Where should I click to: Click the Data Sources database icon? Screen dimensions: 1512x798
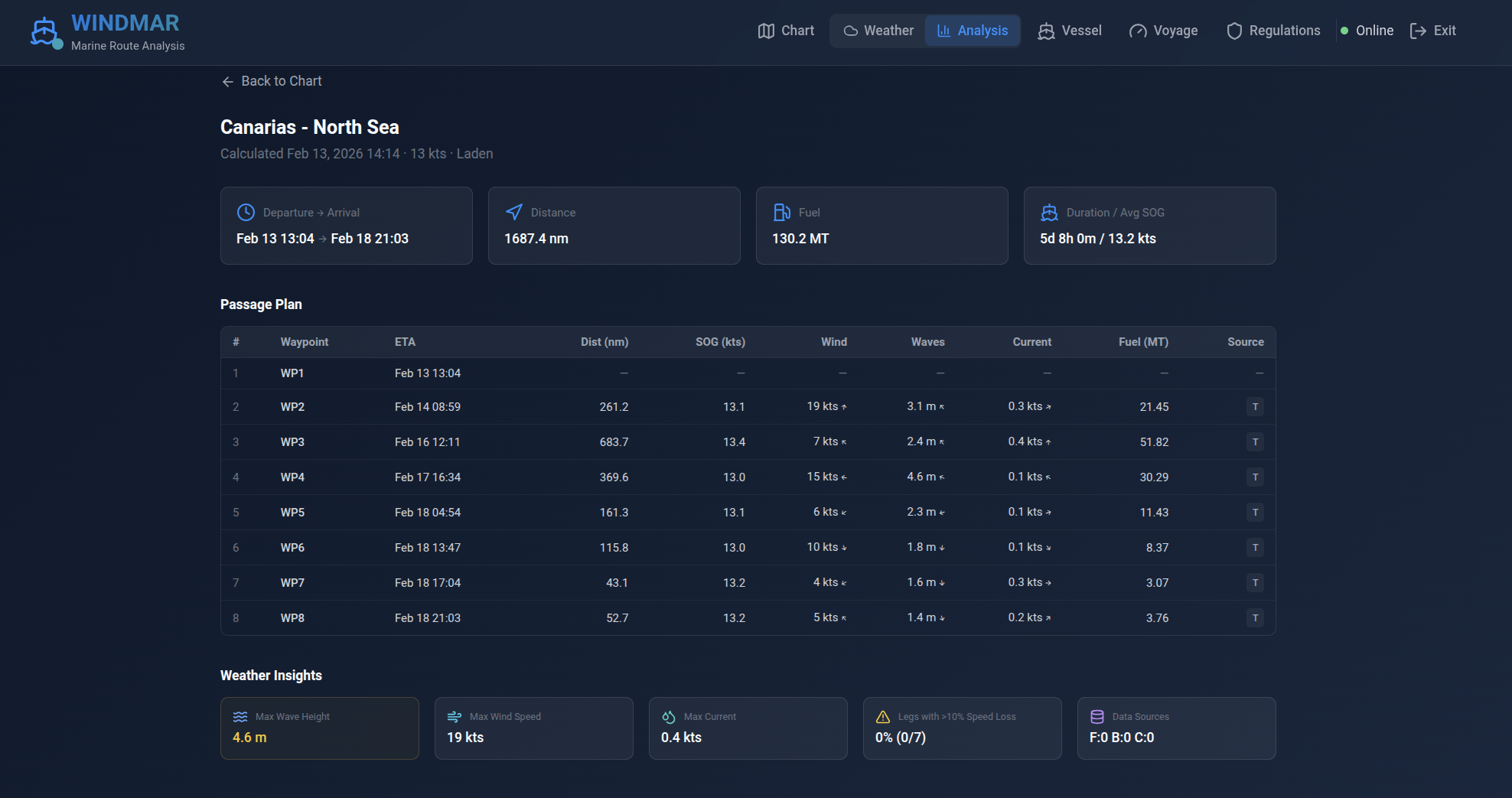1097,717
